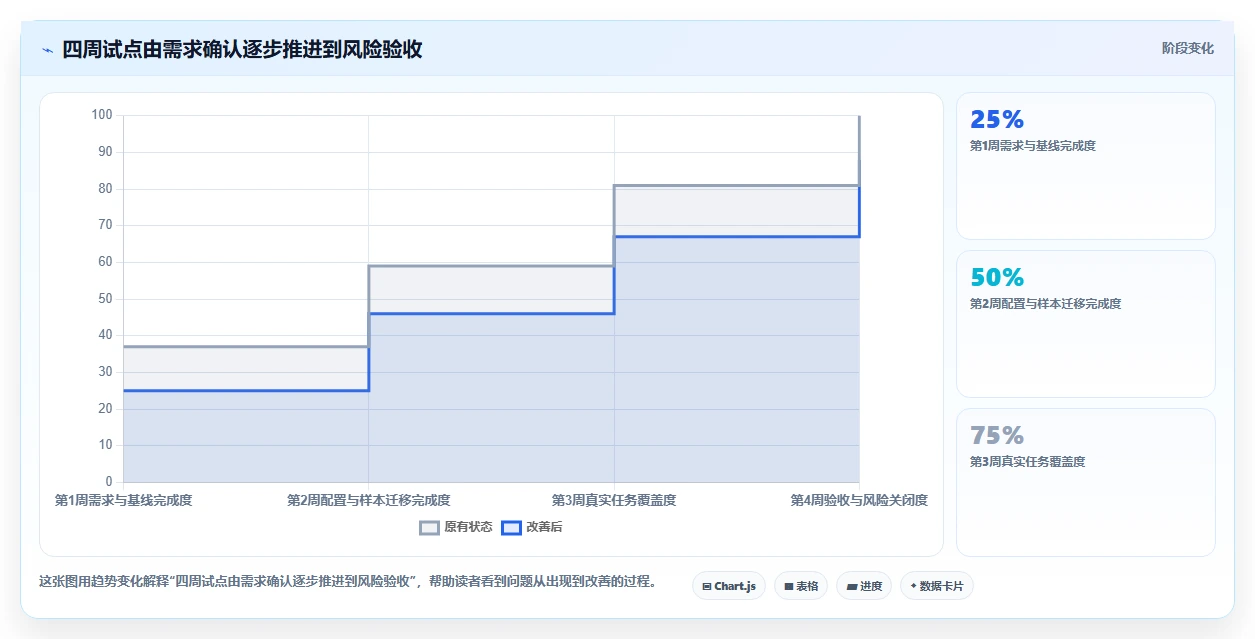
Task: Click the chart title 四周试点由需求确认逐步推进到风险验收
Action: coord(242,50)
